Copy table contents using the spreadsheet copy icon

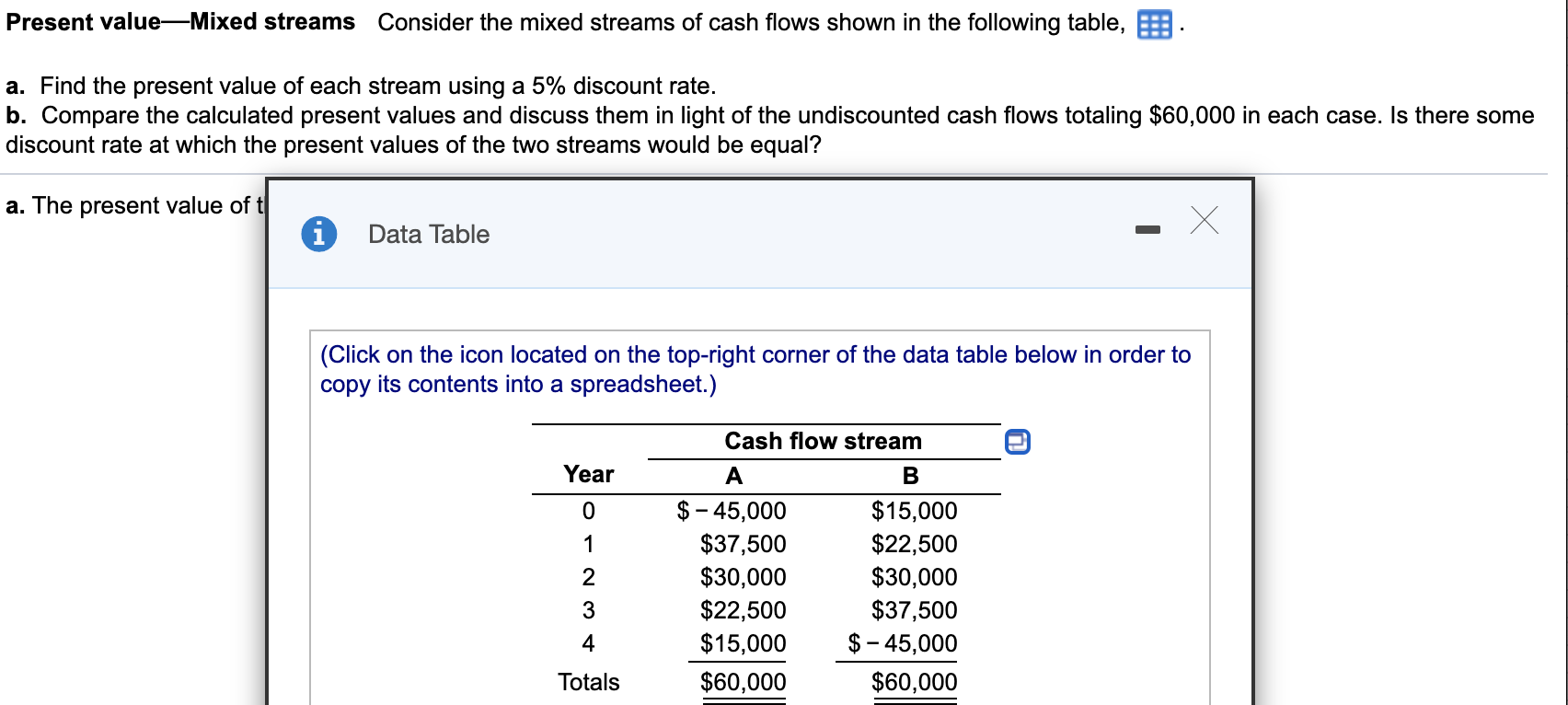(1017, 442)
